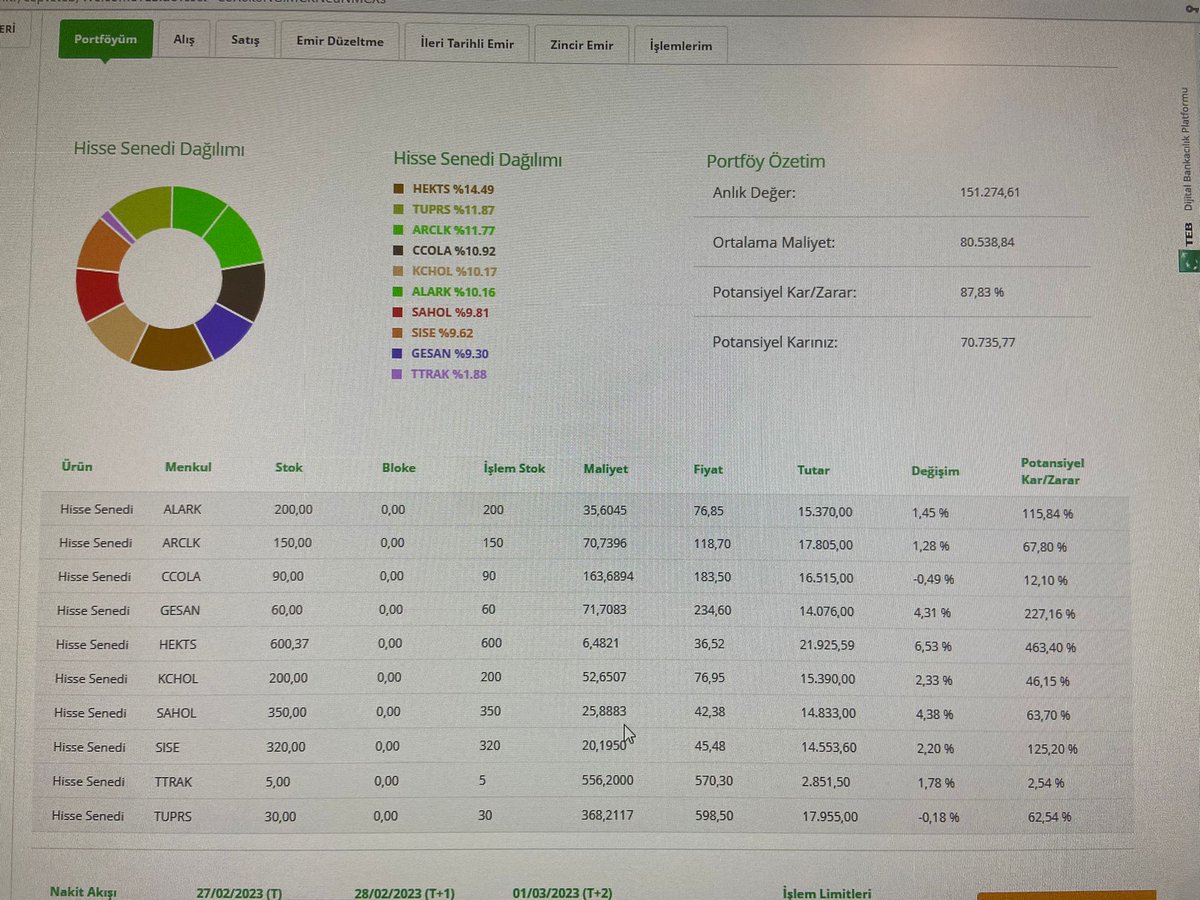Click SISE total amount 14.553,60
The image size is (1200, 900).
pos(827,747)
